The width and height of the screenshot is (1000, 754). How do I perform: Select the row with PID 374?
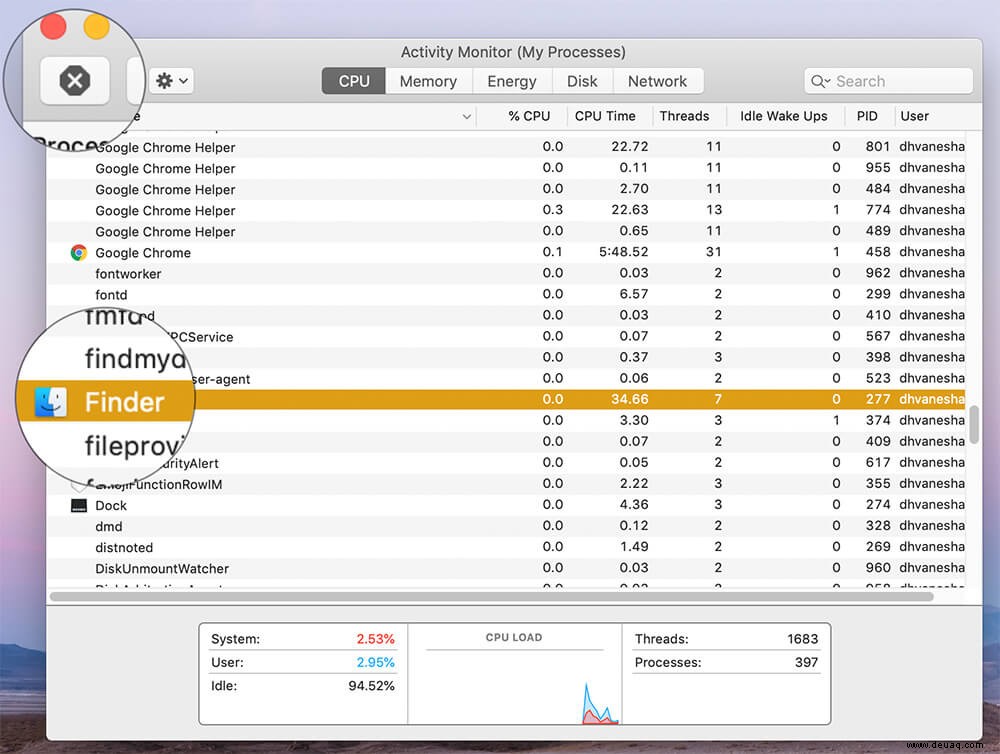tap(506, 420)
